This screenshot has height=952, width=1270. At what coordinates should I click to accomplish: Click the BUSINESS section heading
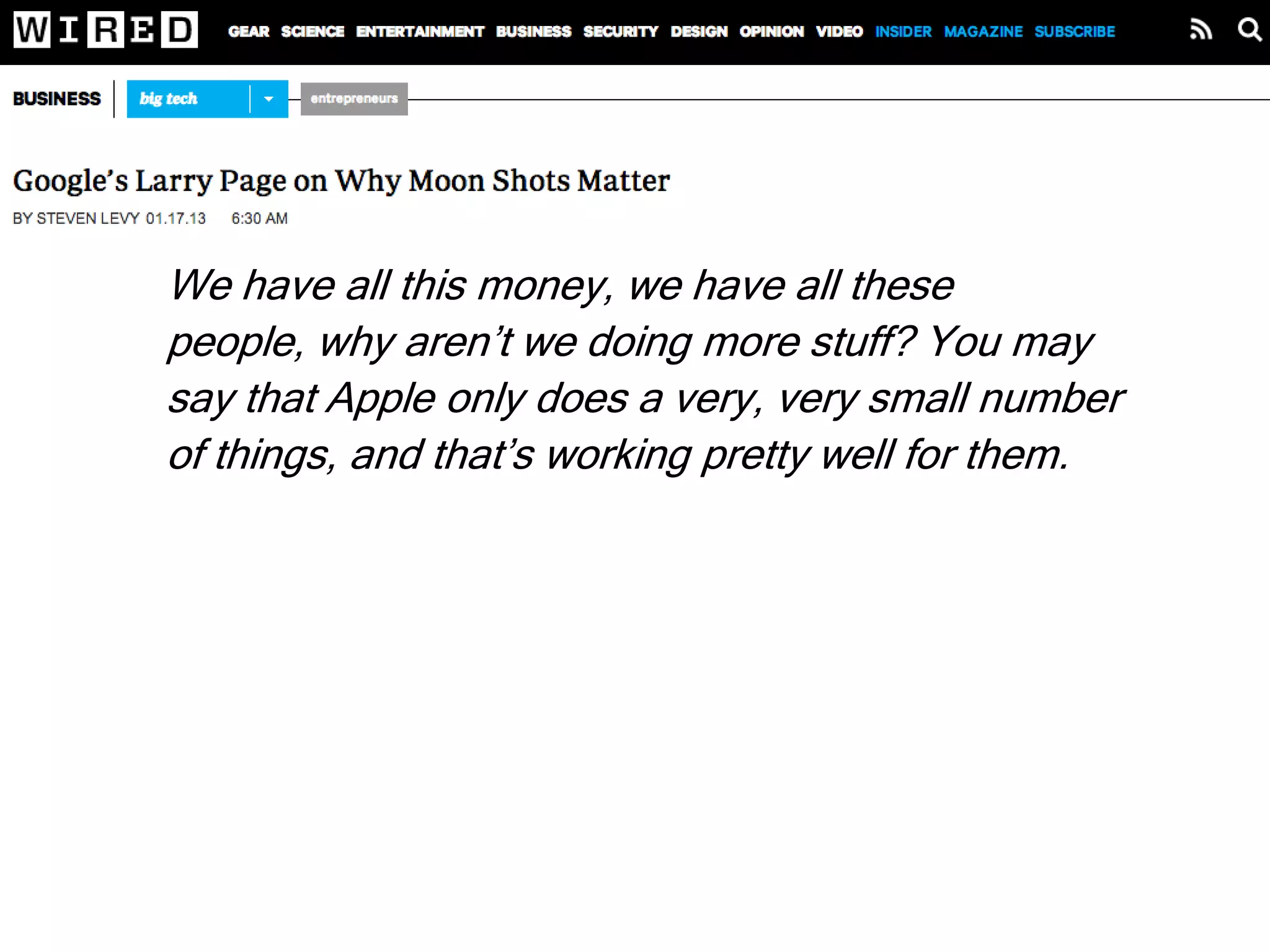point(56,99)
